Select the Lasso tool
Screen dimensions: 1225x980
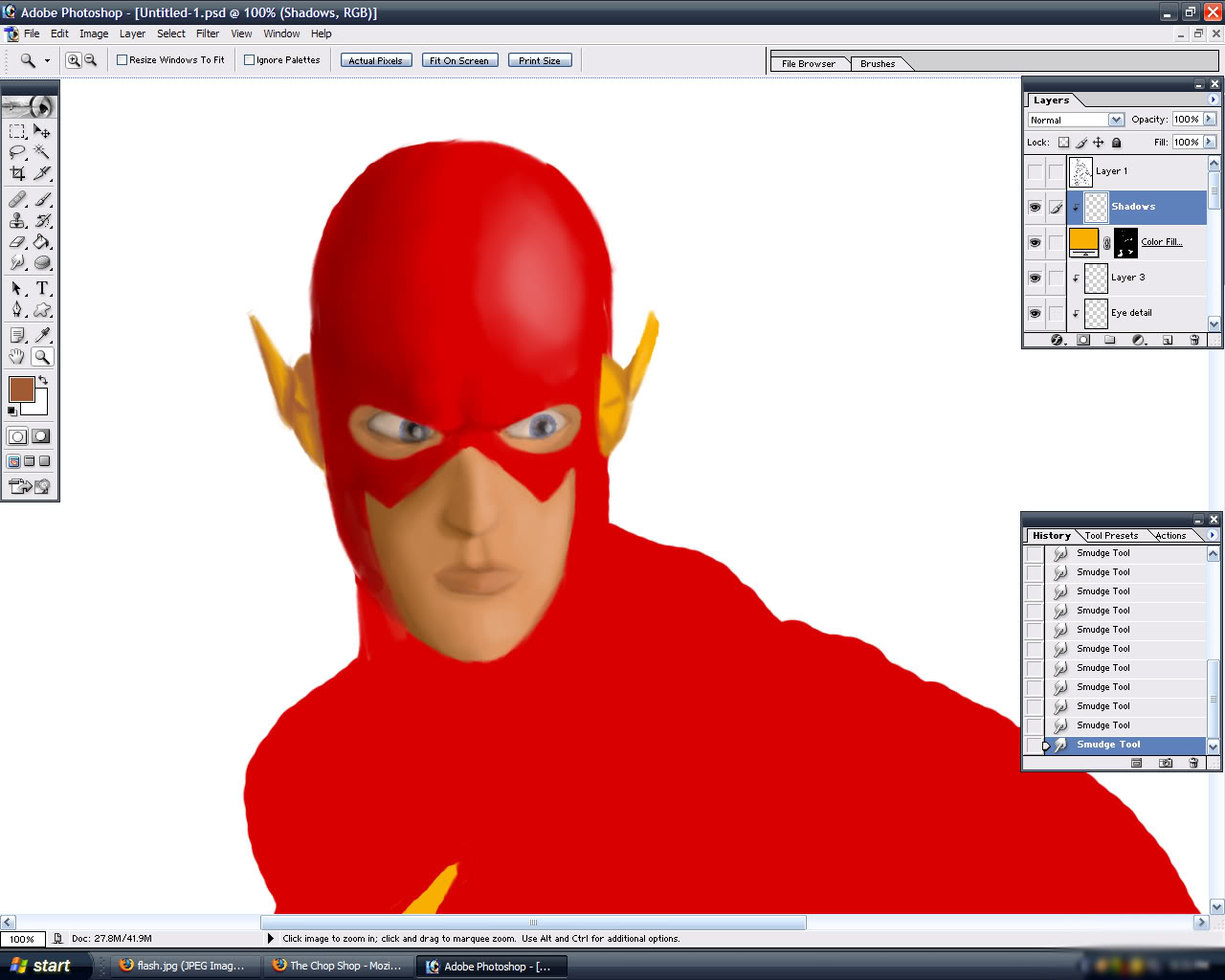[17, 152]
